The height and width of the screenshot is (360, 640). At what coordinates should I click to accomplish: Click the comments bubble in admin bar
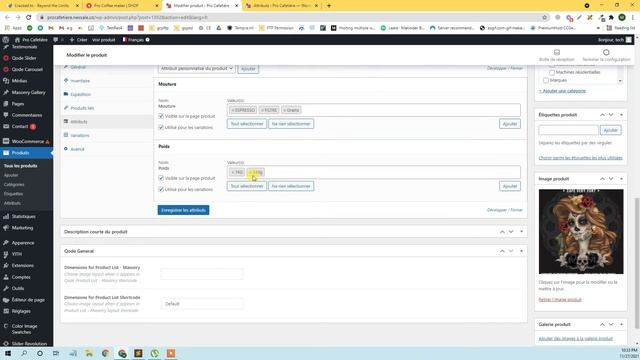pyautogui.click(x=56, y=40)
